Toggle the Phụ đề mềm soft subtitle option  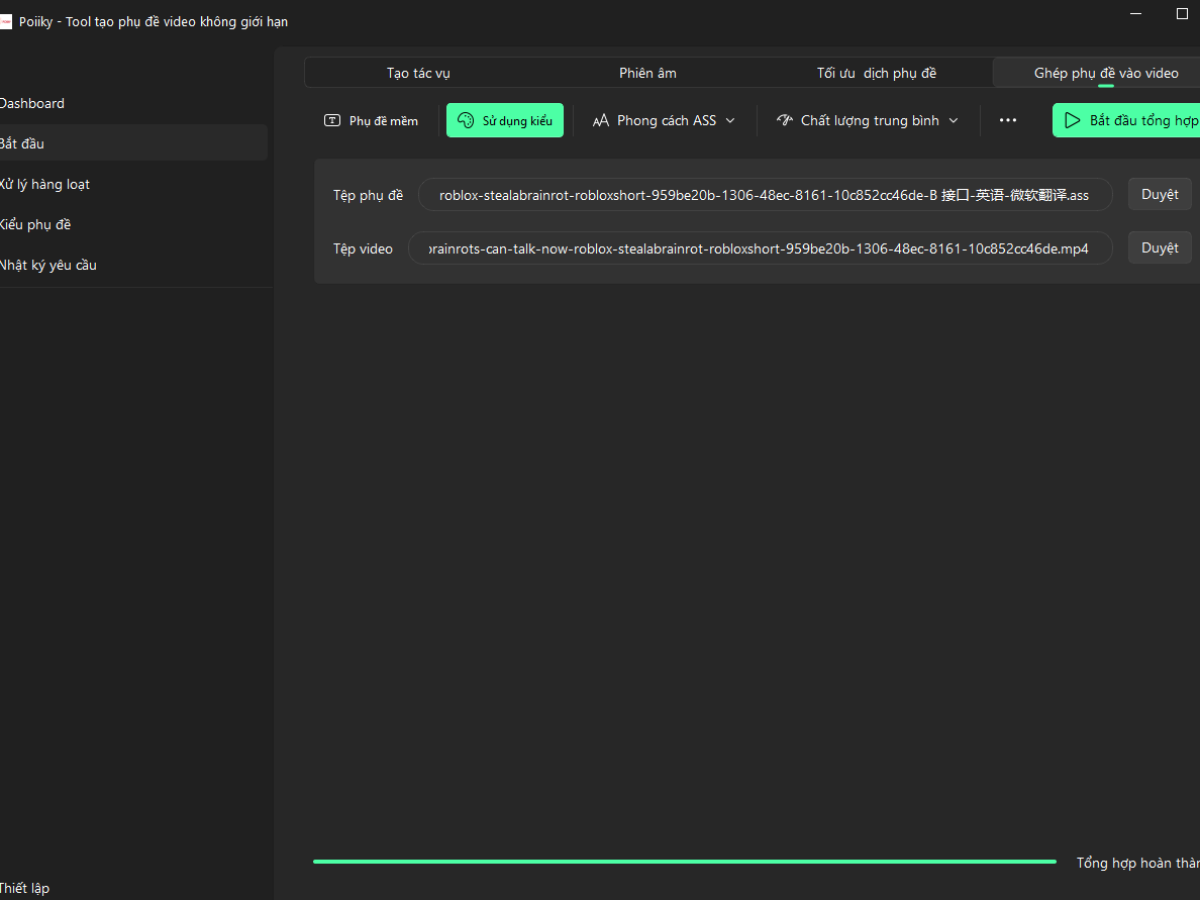click(x=371, y=121)
